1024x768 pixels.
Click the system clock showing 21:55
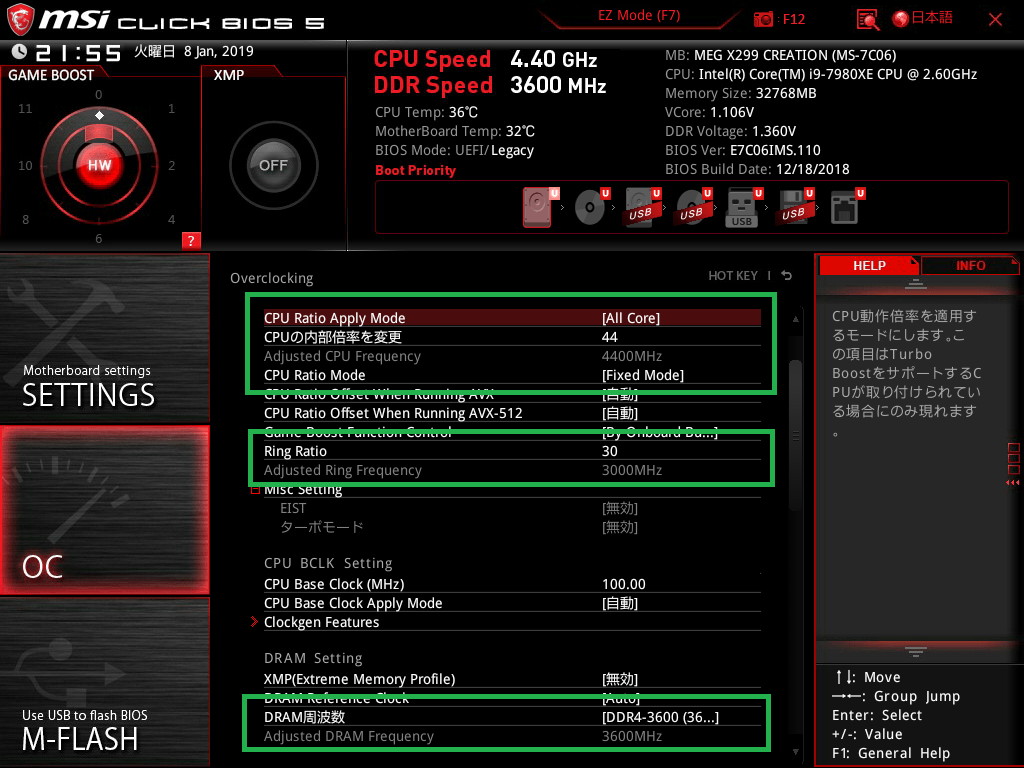(x=78, y=52)
